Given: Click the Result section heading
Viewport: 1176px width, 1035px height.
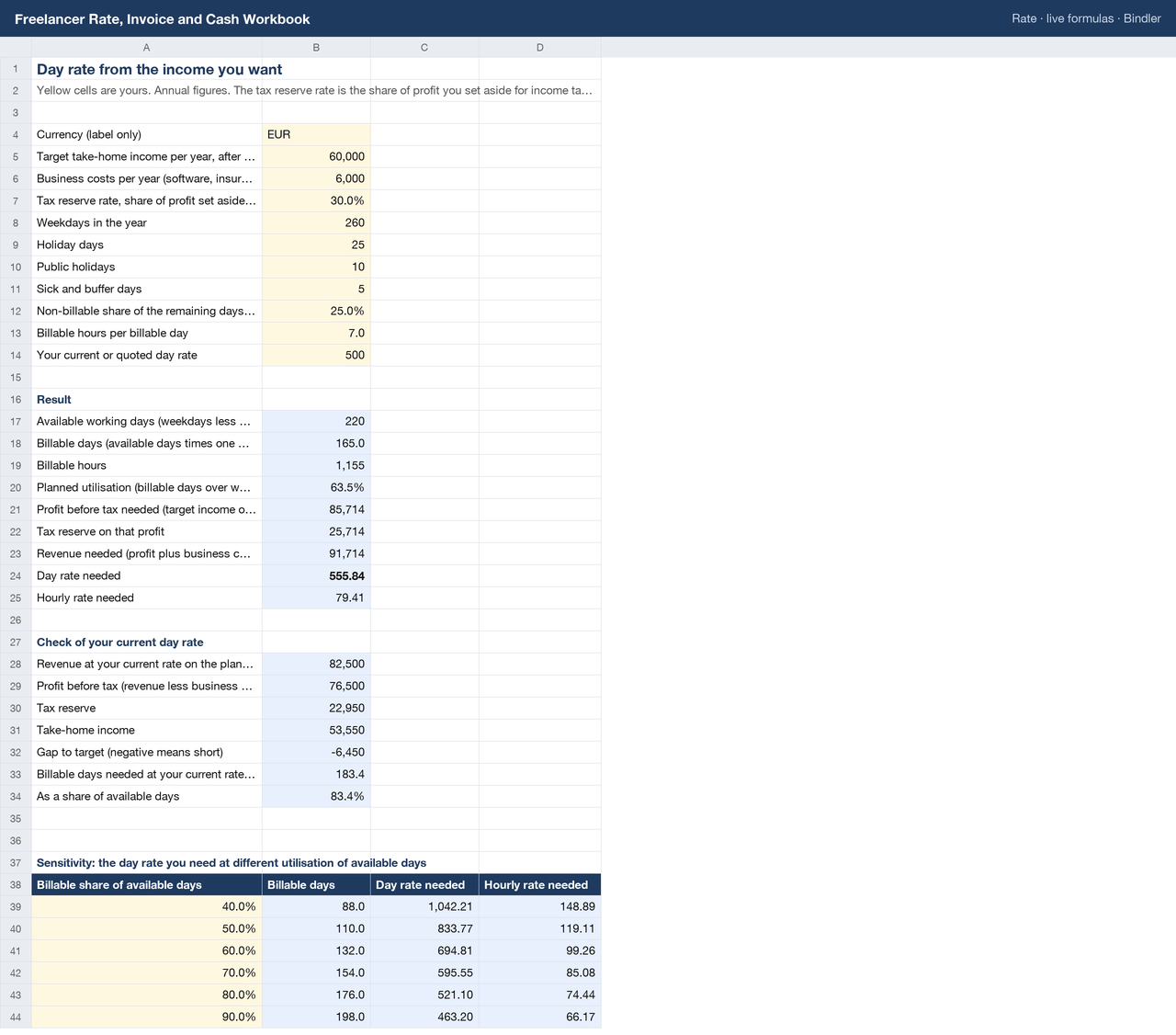Looking at the screenshot, I should tap(53, 399).
